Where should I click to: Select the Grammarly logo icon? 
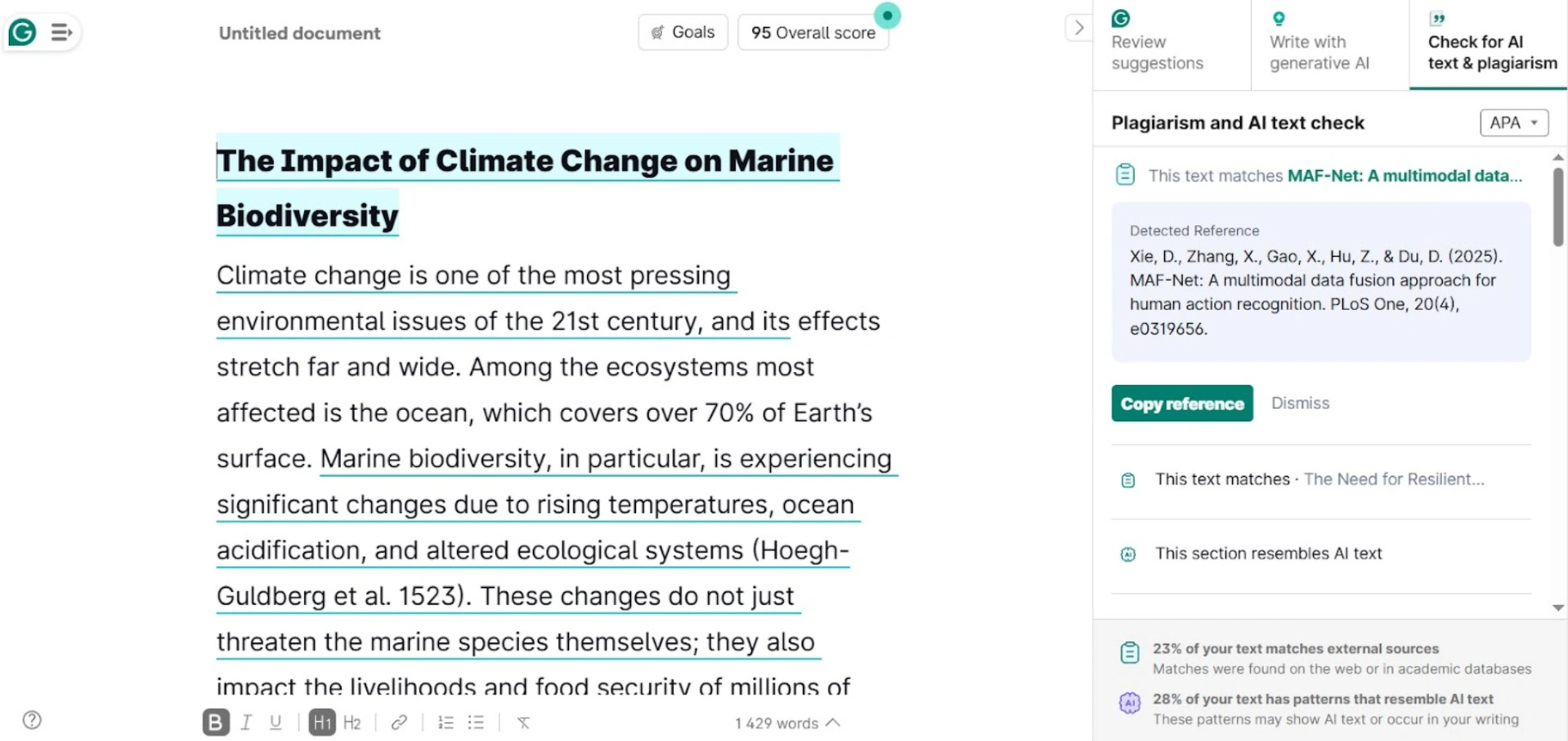[x=21, y=32]
